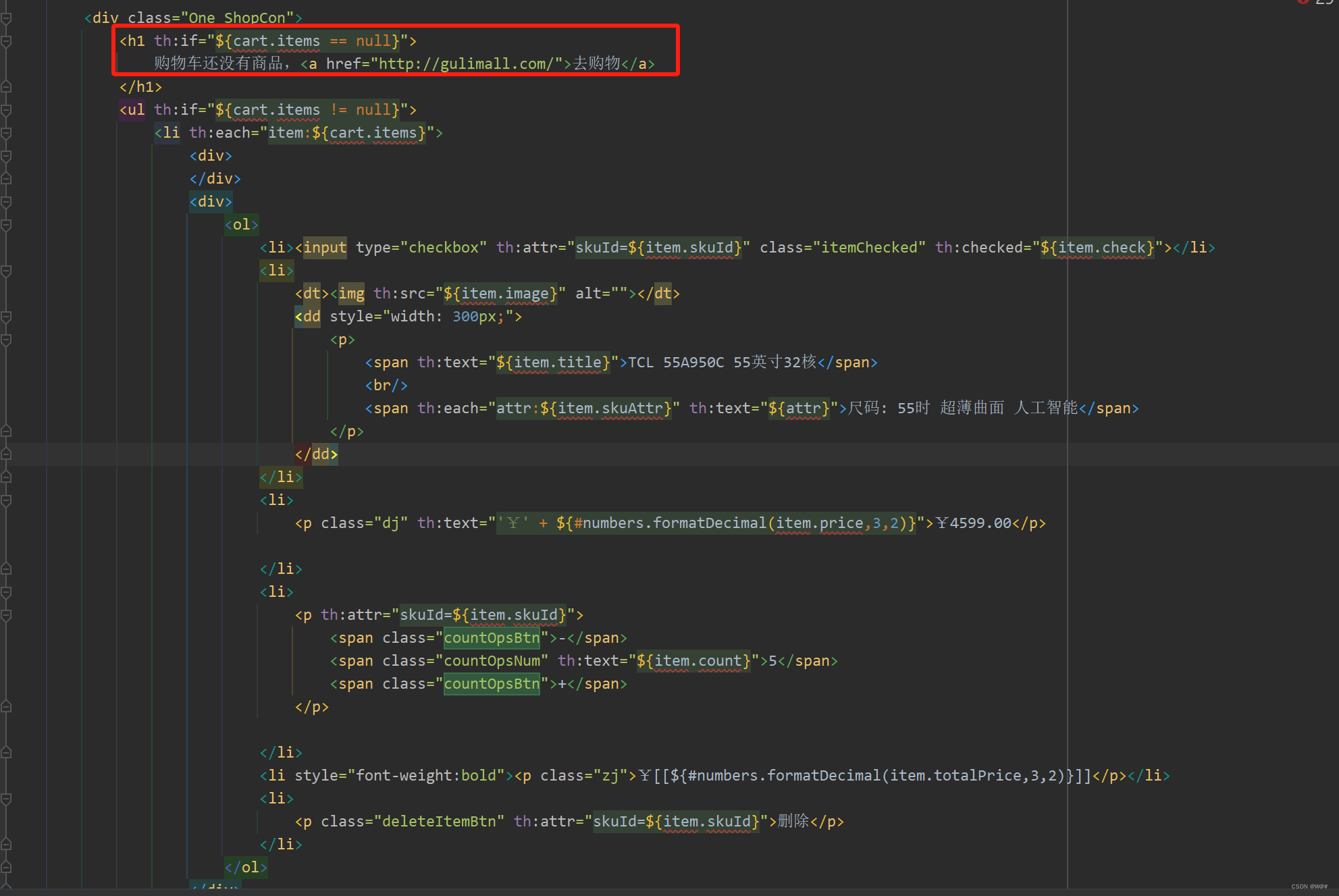Image resolution: width=1339 pixels, height=896 pixels.
Task: Click the itemChecked class value
Action: (x=870, y=248)
